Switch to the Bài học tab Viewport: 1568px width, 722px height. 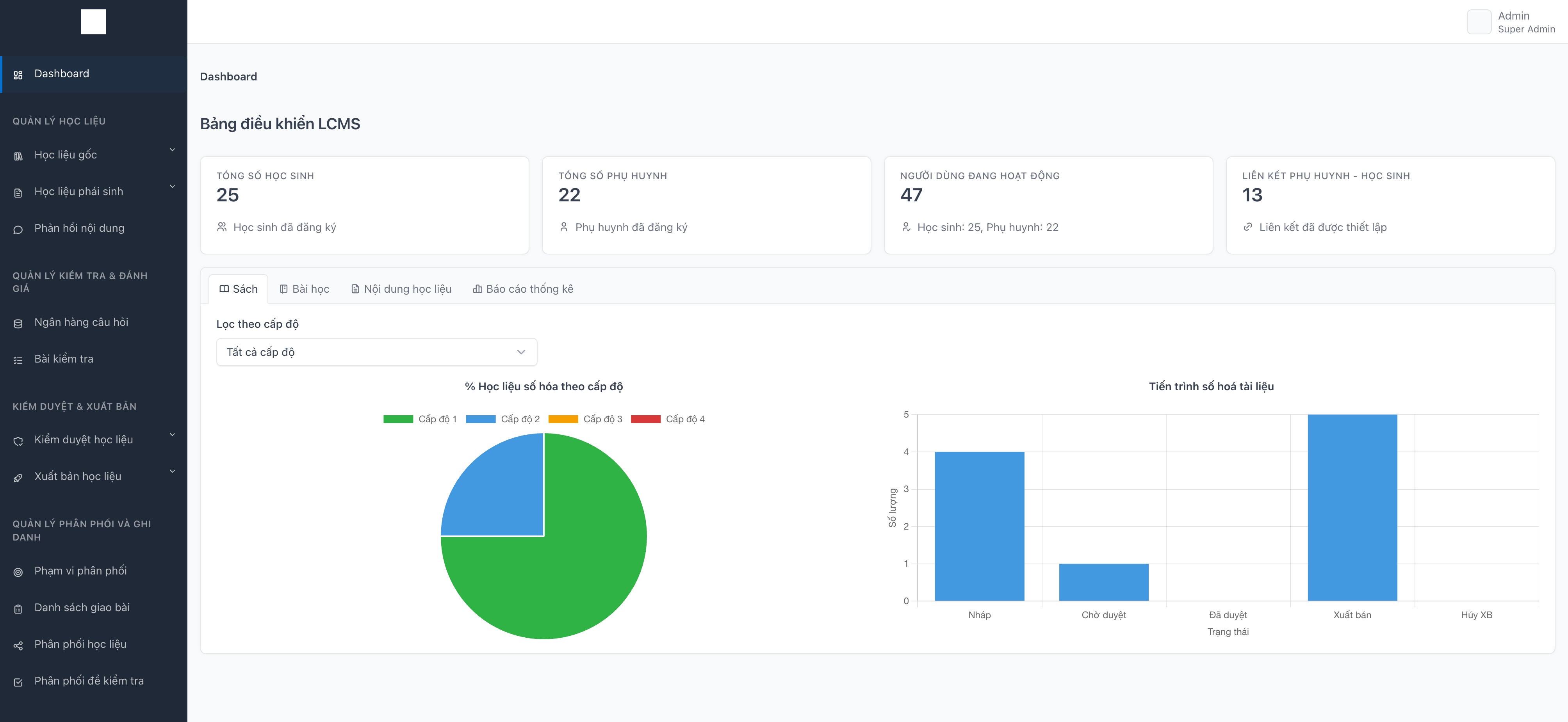306,288
